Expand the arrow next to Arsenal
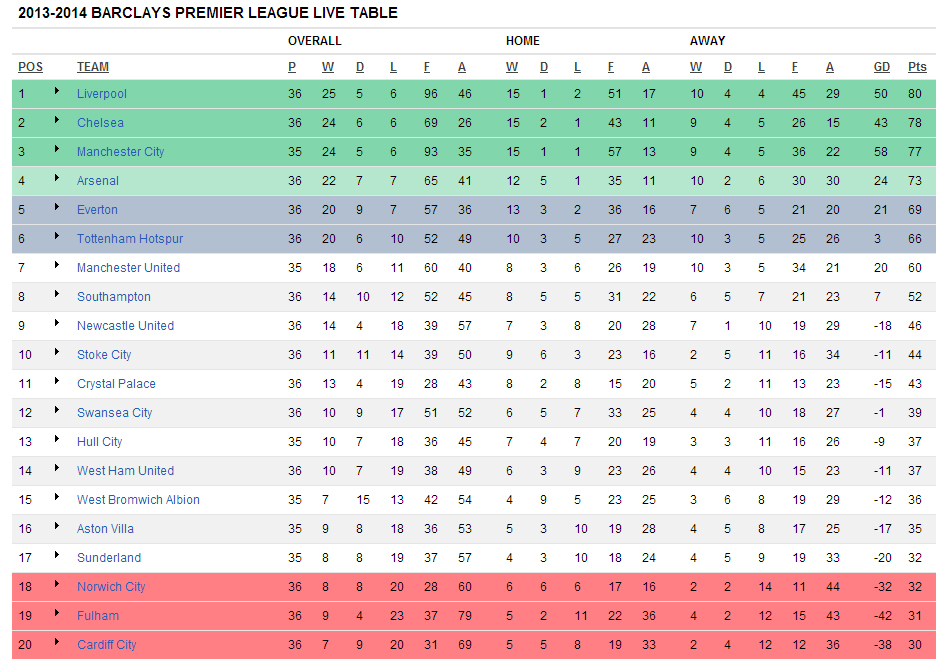 [x=57, y=180]
